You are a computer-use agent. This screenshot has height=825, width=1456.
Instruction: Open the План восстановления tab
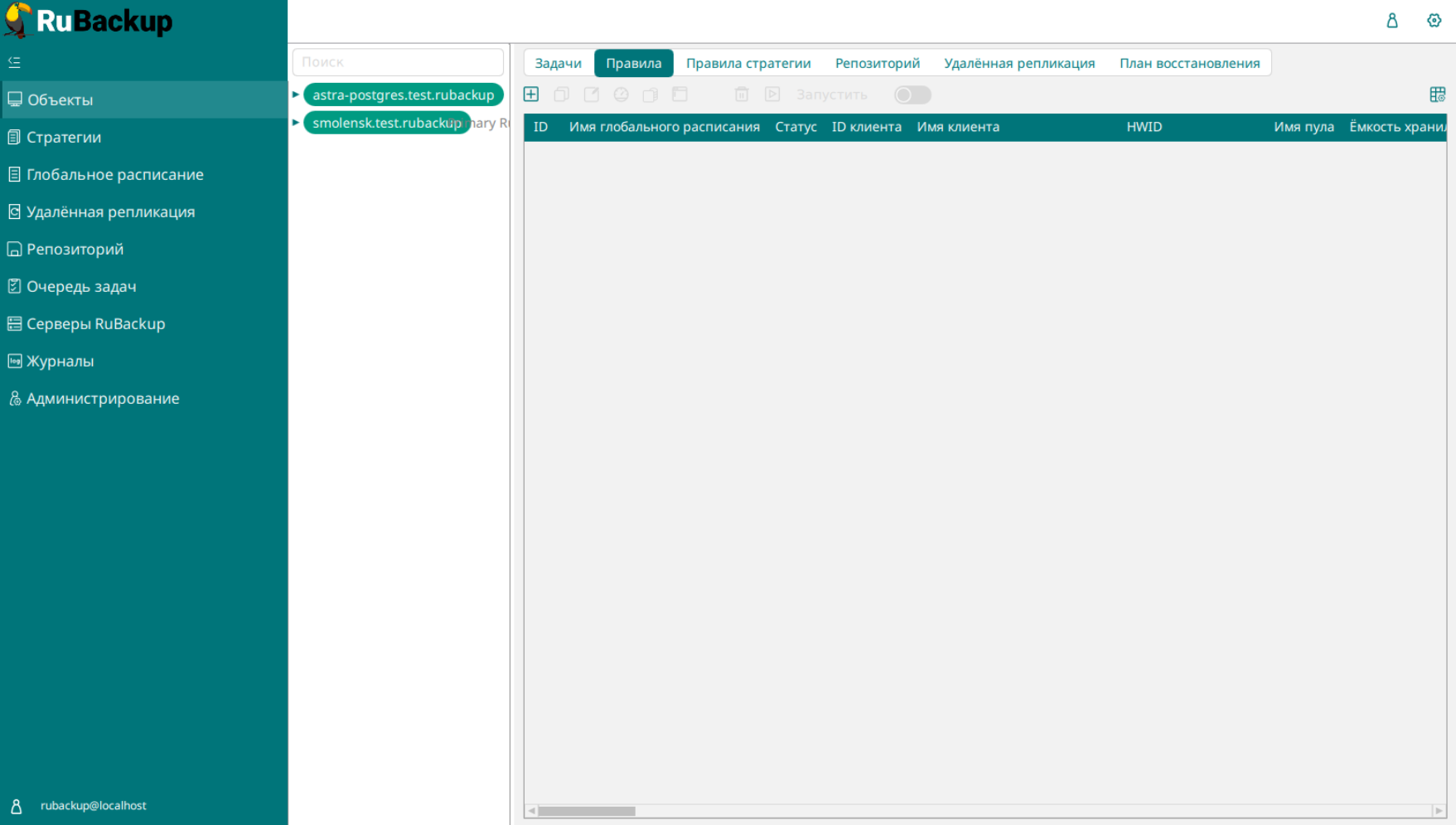tap(1189, 63)
